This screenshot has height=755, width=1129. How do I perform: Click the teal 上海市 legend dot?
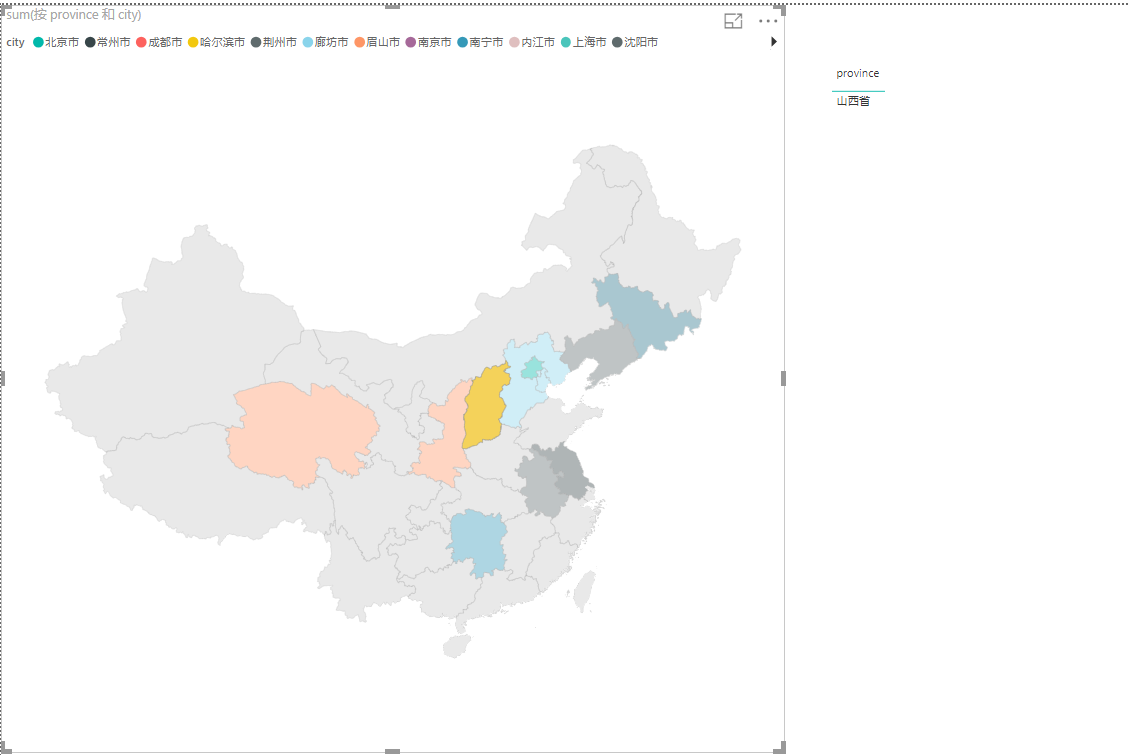click(x=565, y=42)
